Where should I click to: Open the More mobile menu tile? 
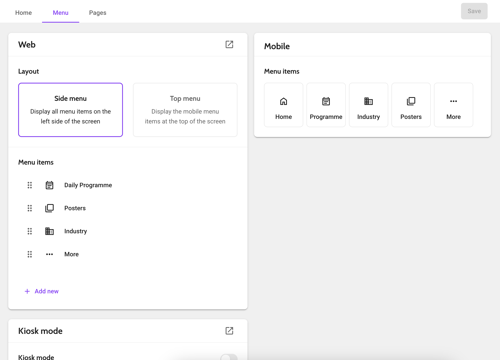tap(453, 105)
